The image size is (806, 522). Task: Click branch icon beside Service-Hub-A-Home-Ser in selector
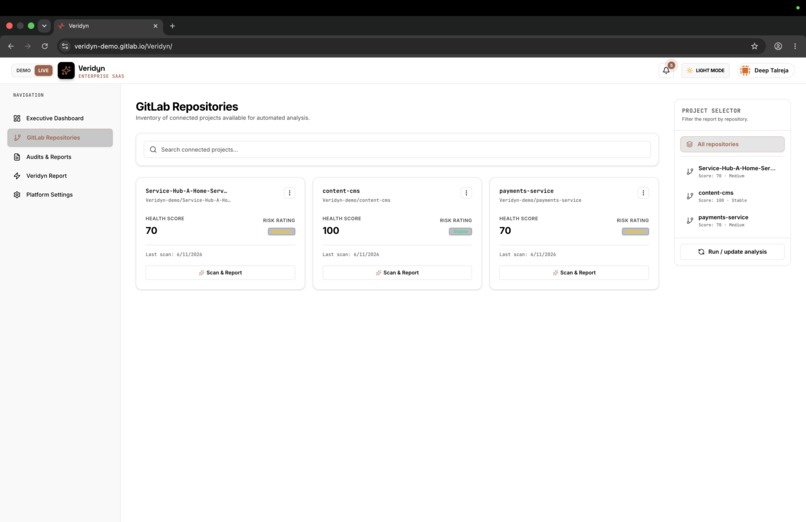(690, 172)
